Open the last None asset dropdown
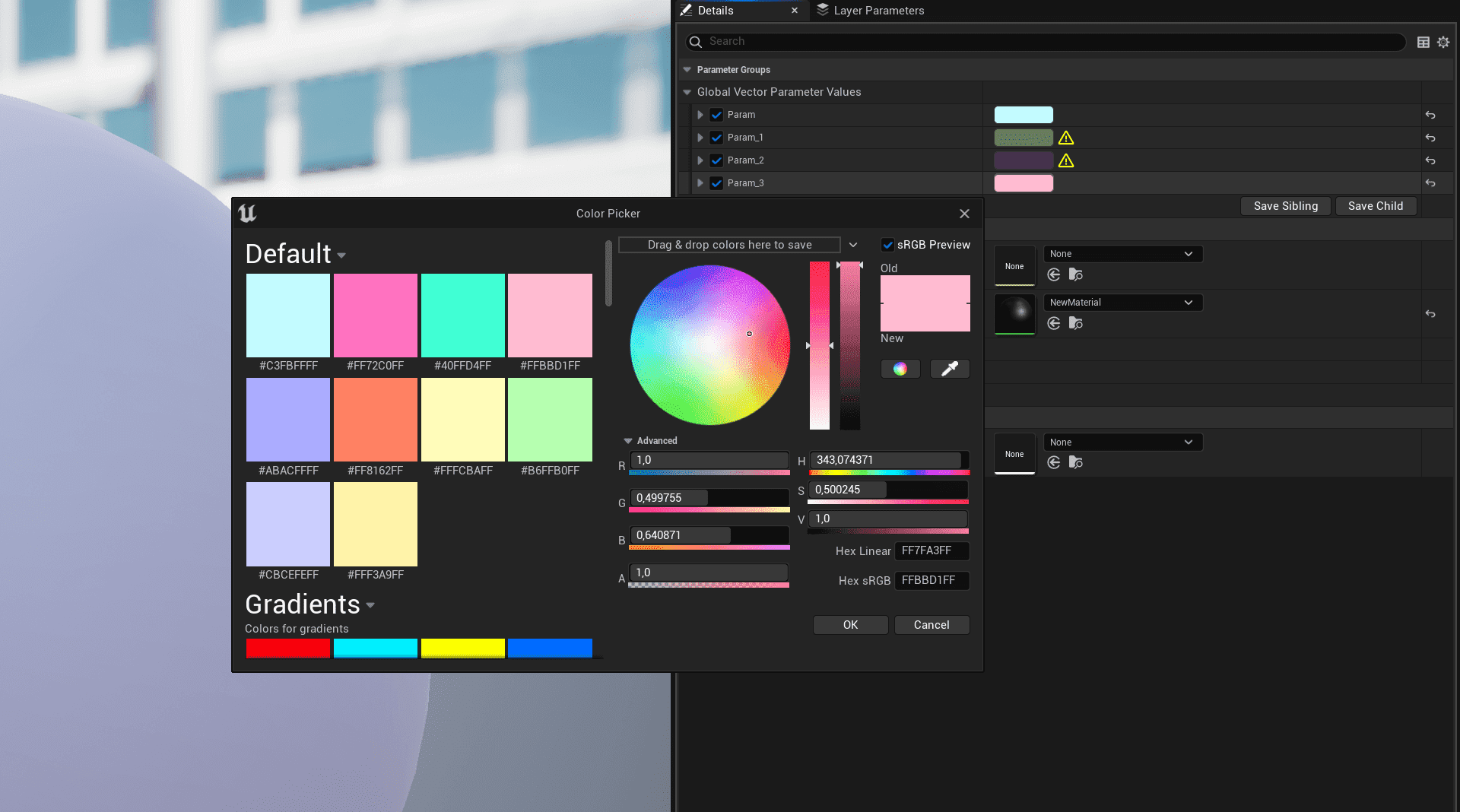The width and height of the screenshot is (1460, 812). point(1123,442)
